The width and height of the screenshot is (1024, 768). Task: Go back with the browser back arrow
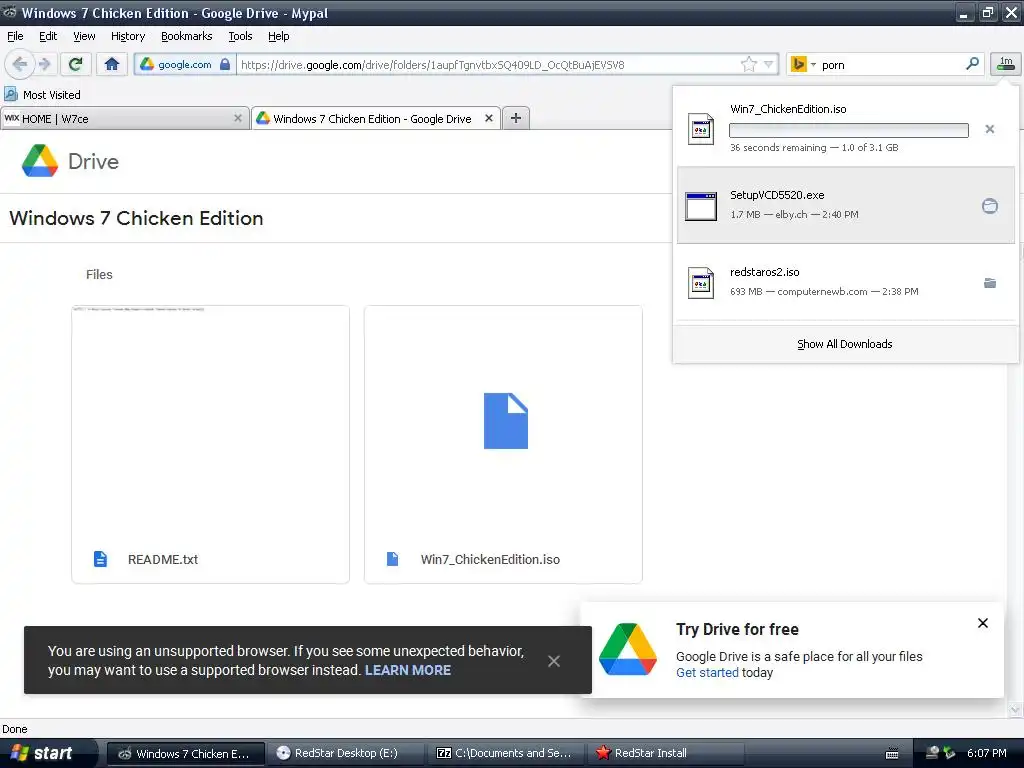point(19,64)
